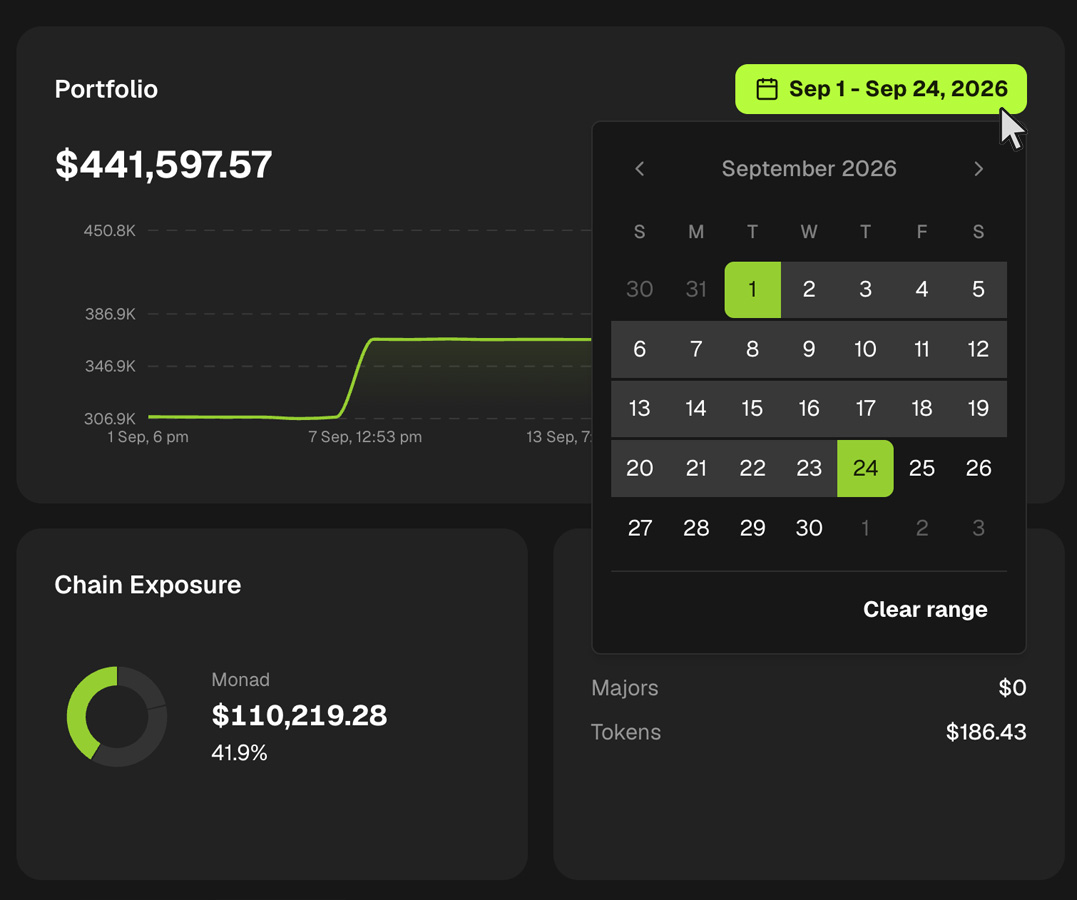Select October 3 in the calendar
1077x900 pixels.
click(978, 528)
